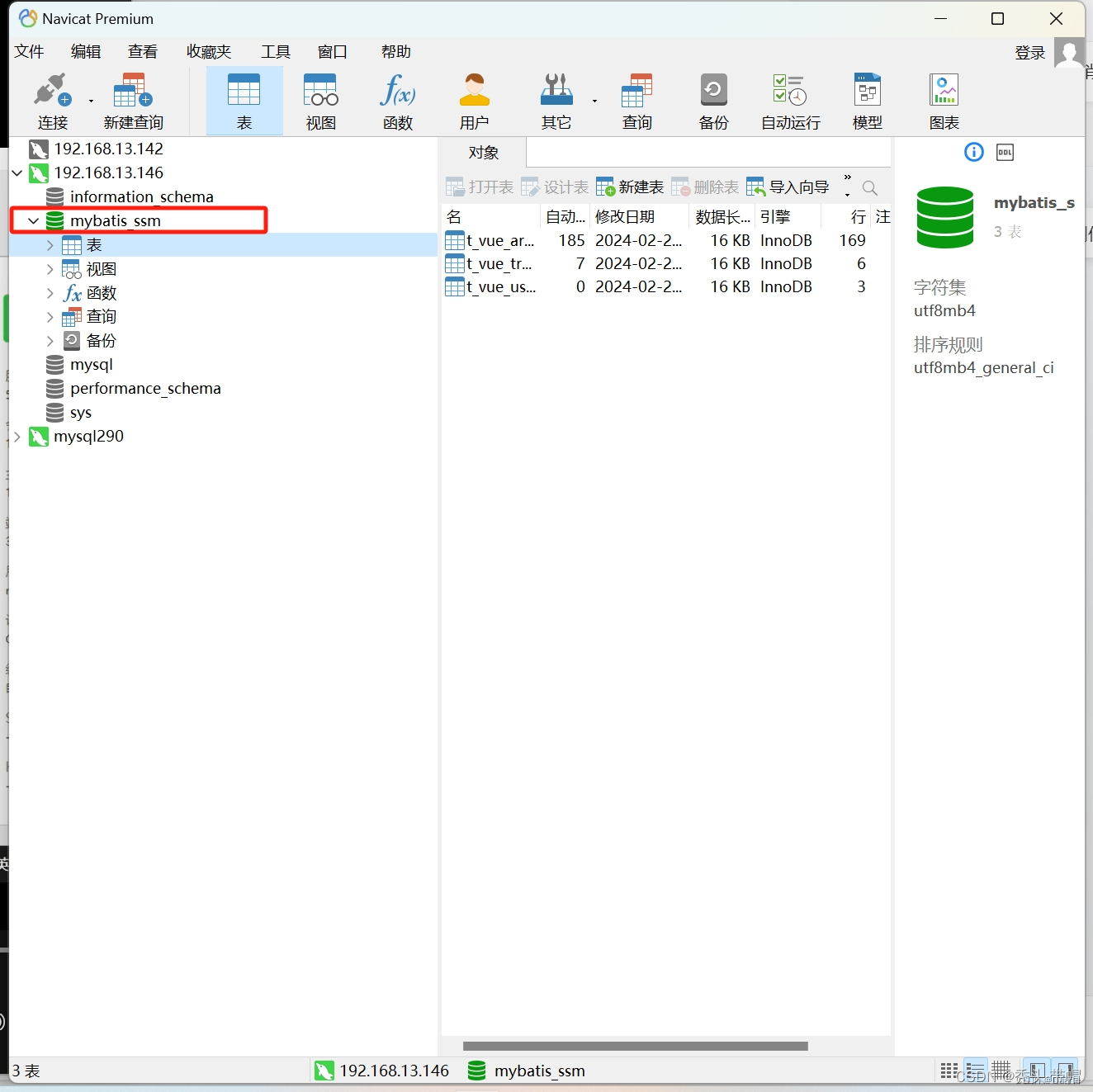Screen dimensions: 1093x1092
Task: Switch to list view
Action: (975, 1071)
